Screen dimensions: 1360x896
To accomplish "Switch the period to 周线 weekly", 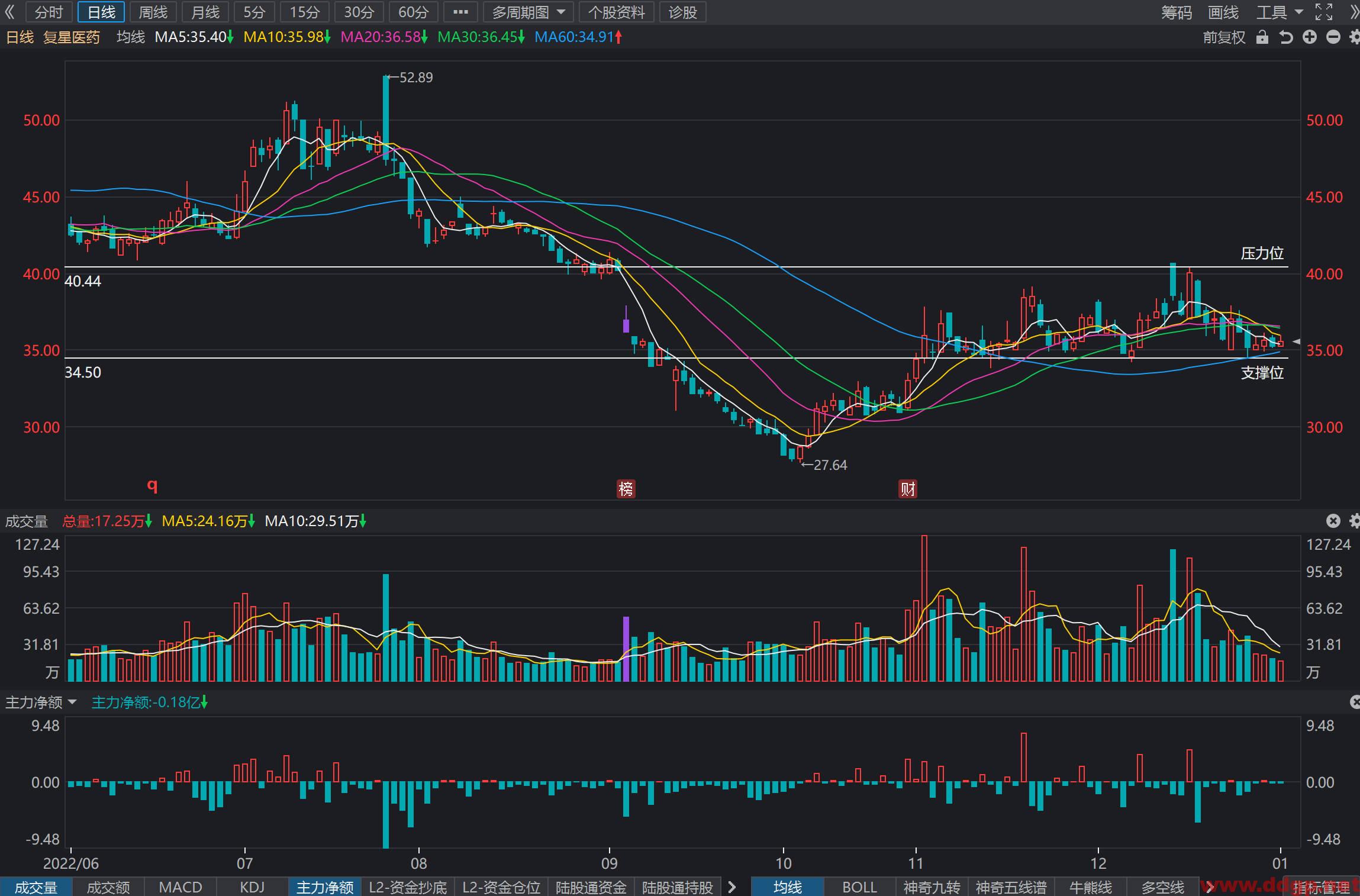I will pos(153,12).
